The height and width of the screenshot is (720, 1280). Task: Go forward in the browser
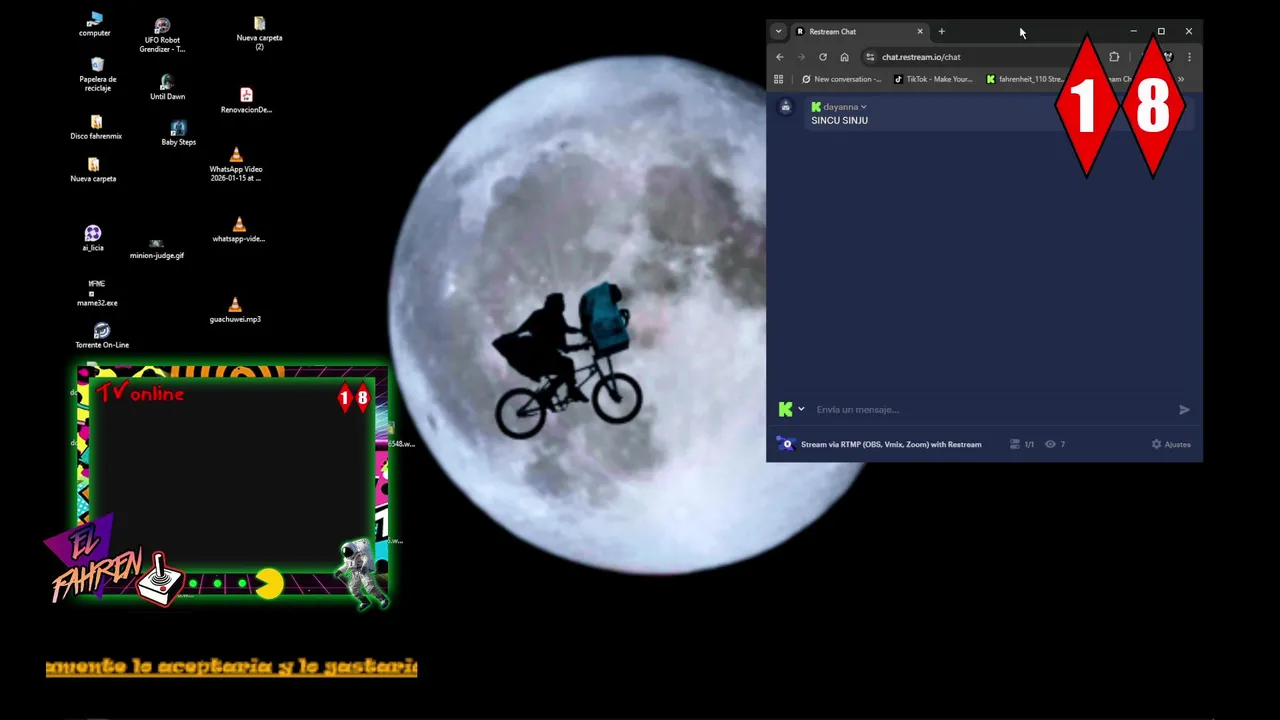pyautogui.click(x=801, y=57)
